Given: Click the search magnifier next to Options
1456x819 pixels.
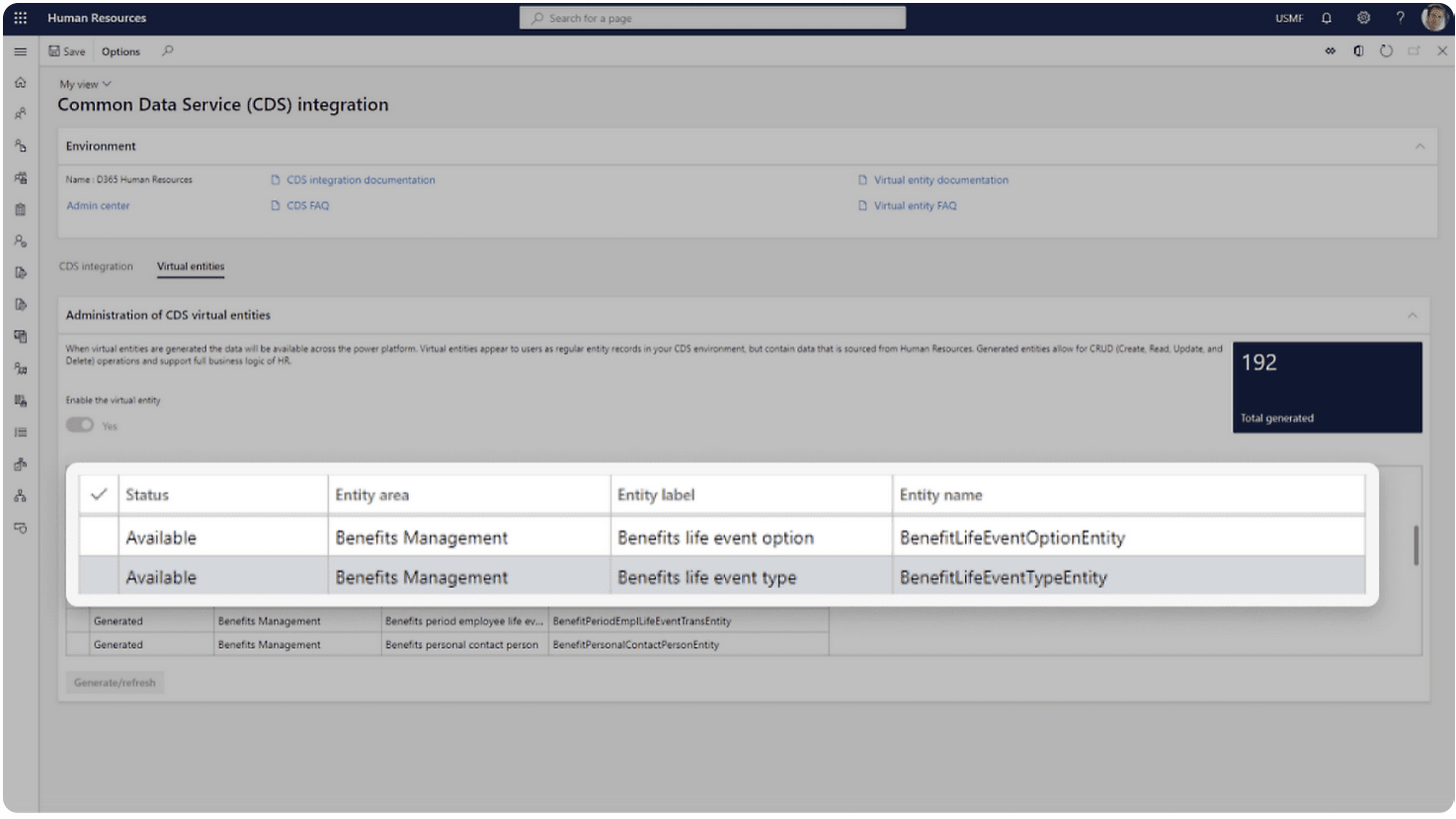Looking at the screenshot, I should (168, 50).
